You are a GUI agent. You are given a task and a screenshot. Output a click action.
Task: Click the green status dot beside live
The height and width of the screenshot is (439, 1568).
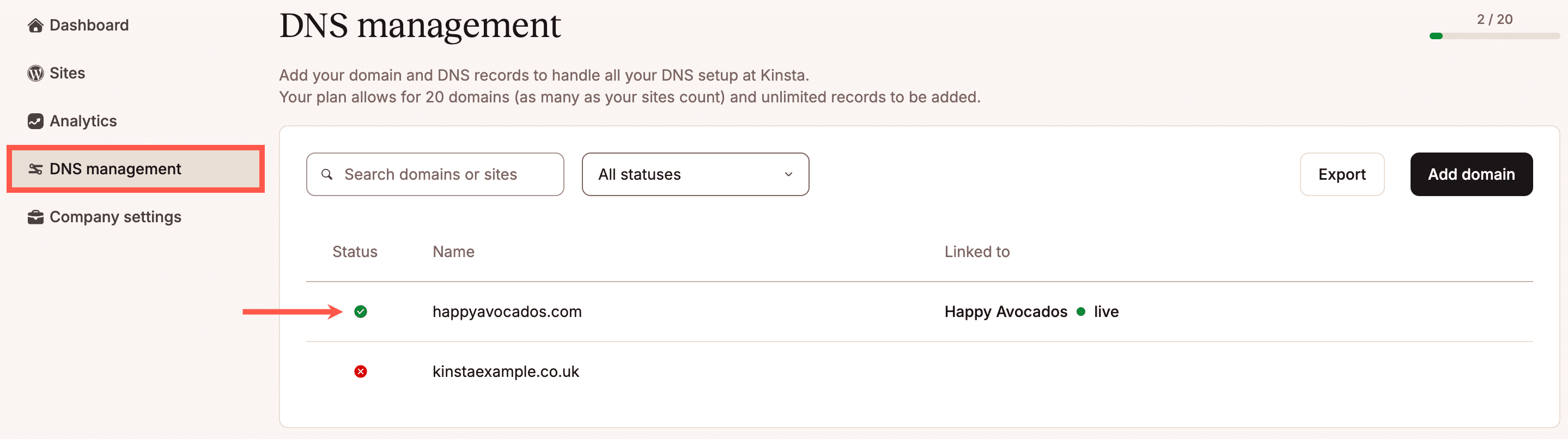click(x=1081, y=312)
